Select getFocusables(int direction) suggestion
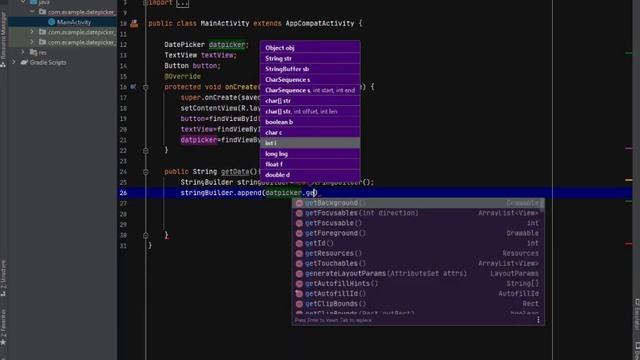The width and height of the screenshot is (640, 360). (416, 213)
